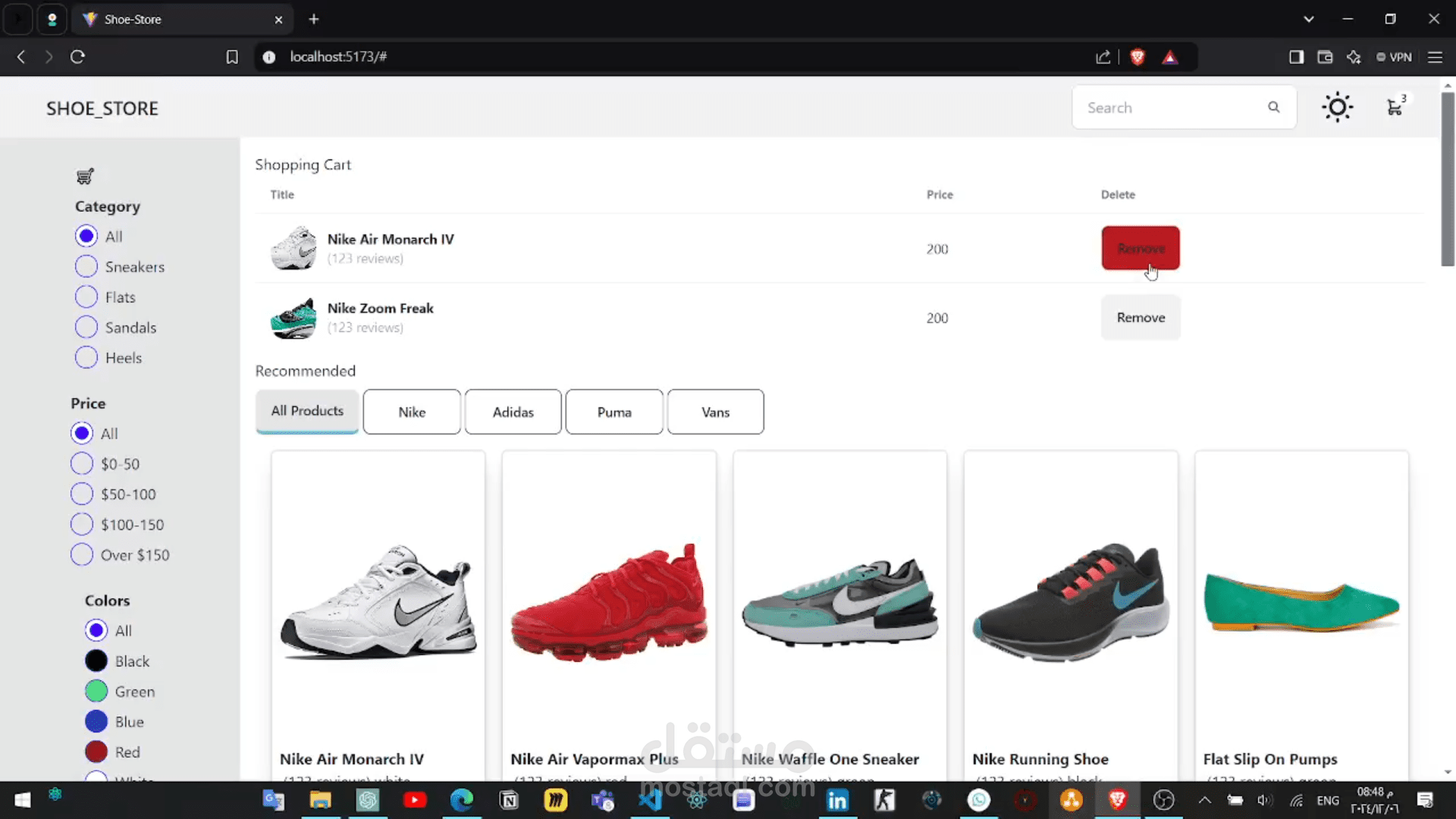Select the Sneakers category radio button

(x=86, y=267)
